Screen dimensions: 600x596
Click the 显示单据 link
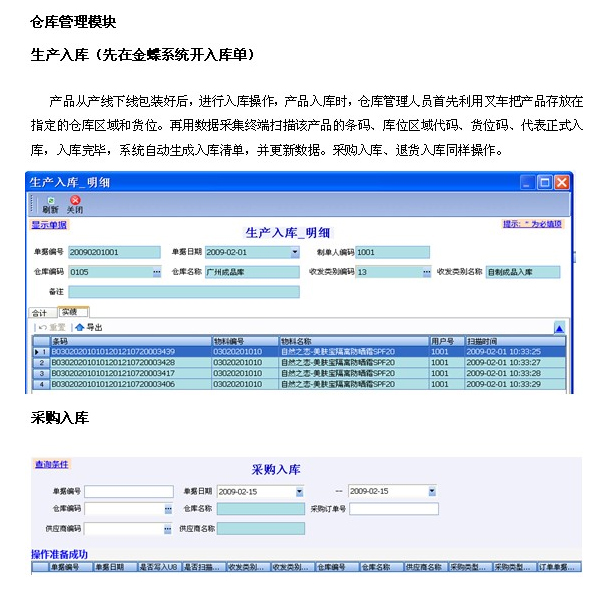tap(49, 225)
